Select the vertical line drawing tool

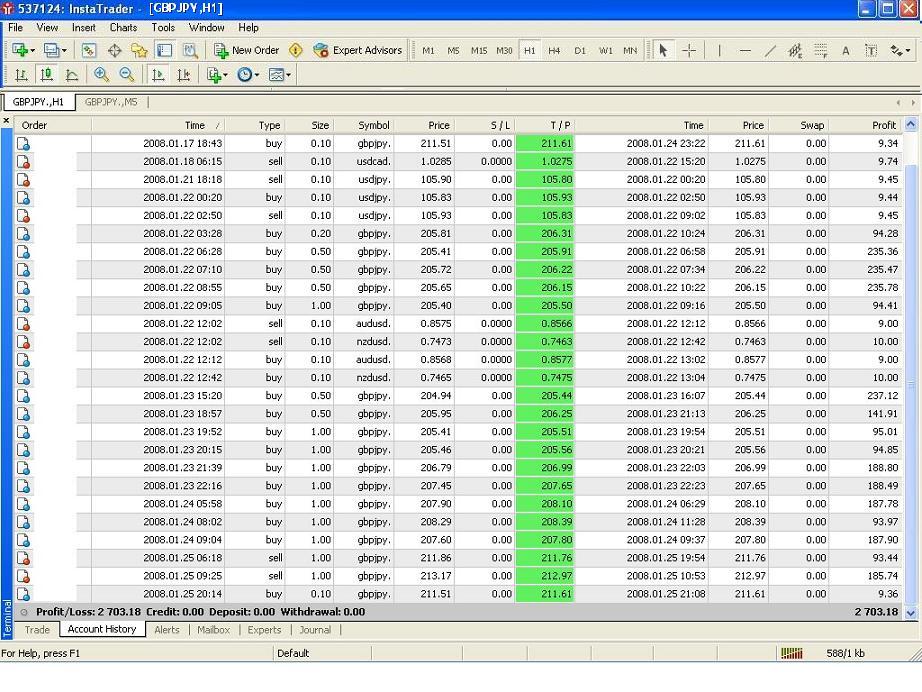[x=719, y=51]
